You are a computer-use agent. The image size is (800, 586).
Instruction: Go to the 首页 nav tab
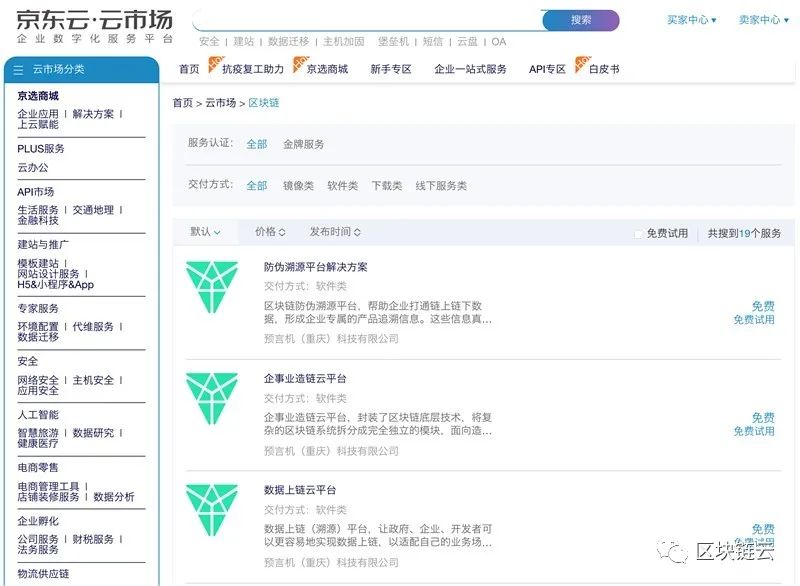(x=189, y=69)
